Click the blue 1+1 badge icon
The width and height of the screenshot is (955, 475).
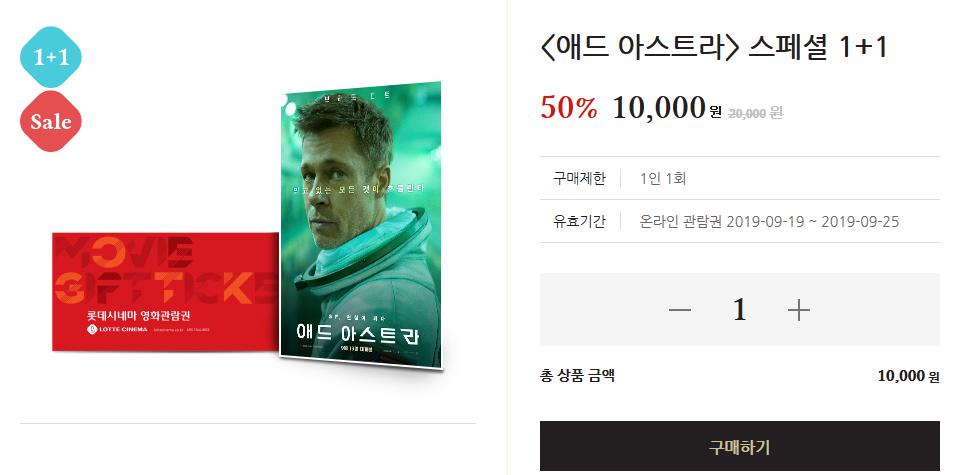51,57
